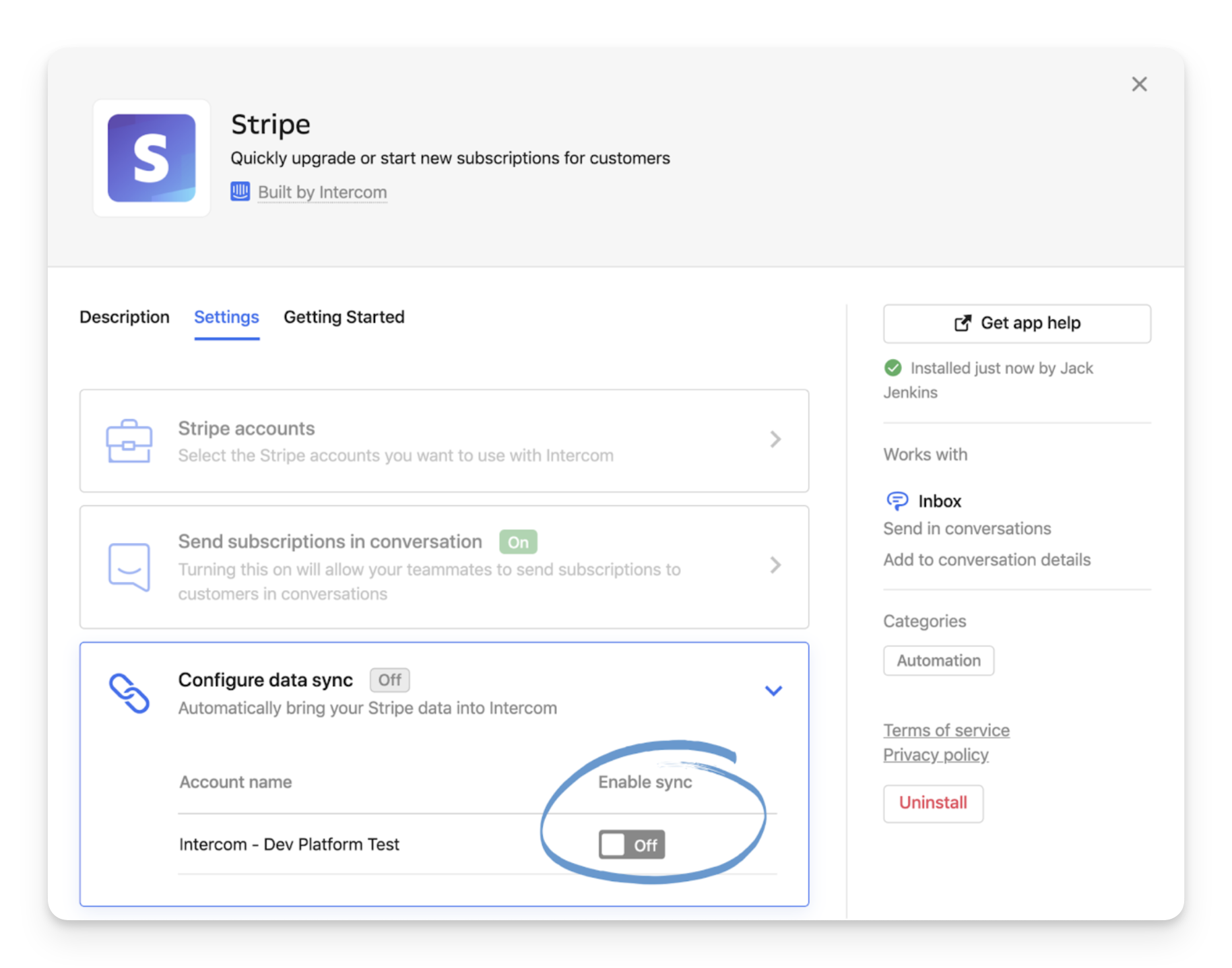Close the Stripe app dialog
This screenshot has width=1232, height=968.
[x=1139, y=84]
